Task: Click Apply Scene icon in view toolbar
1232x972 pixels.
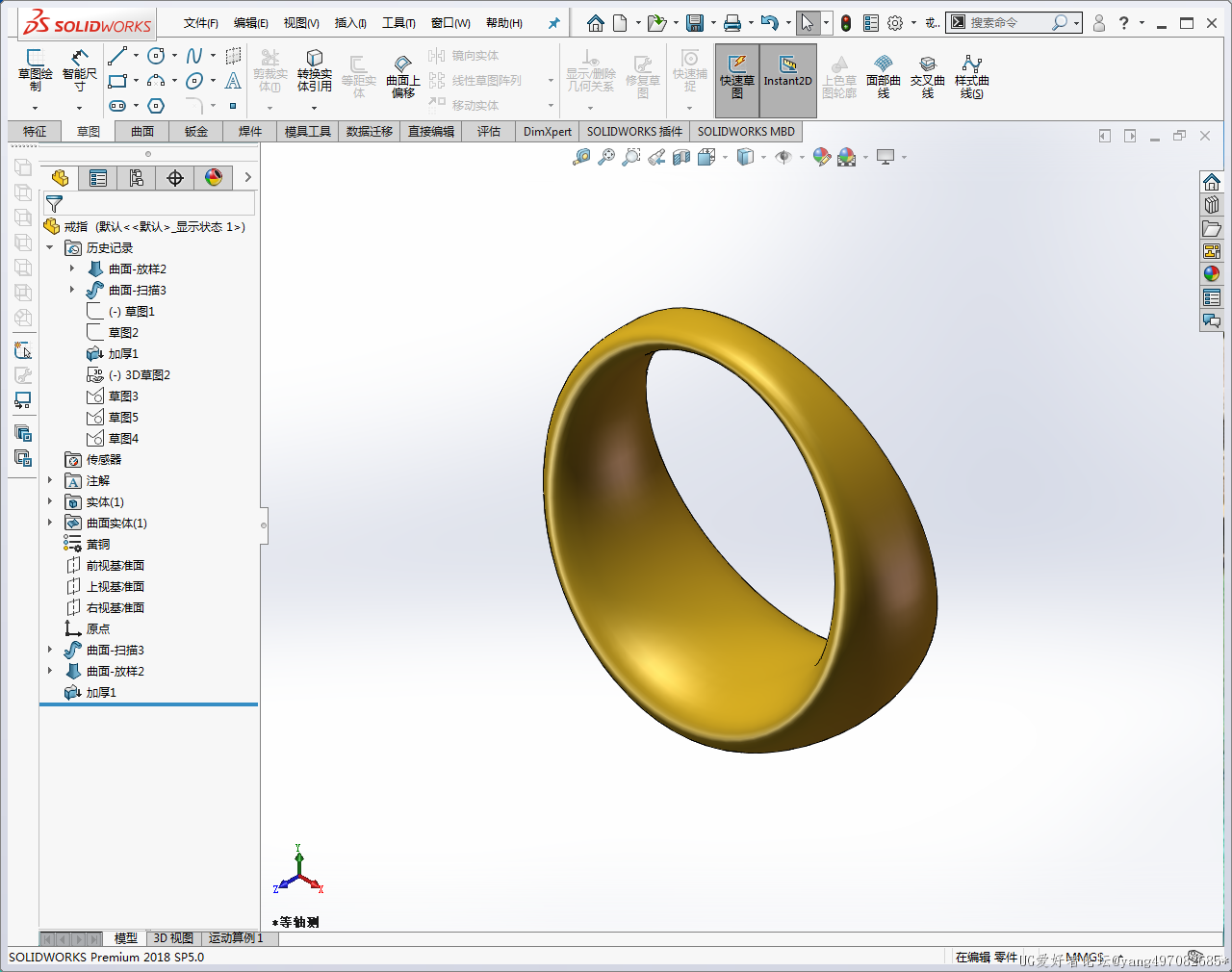Action: (847, 157)
